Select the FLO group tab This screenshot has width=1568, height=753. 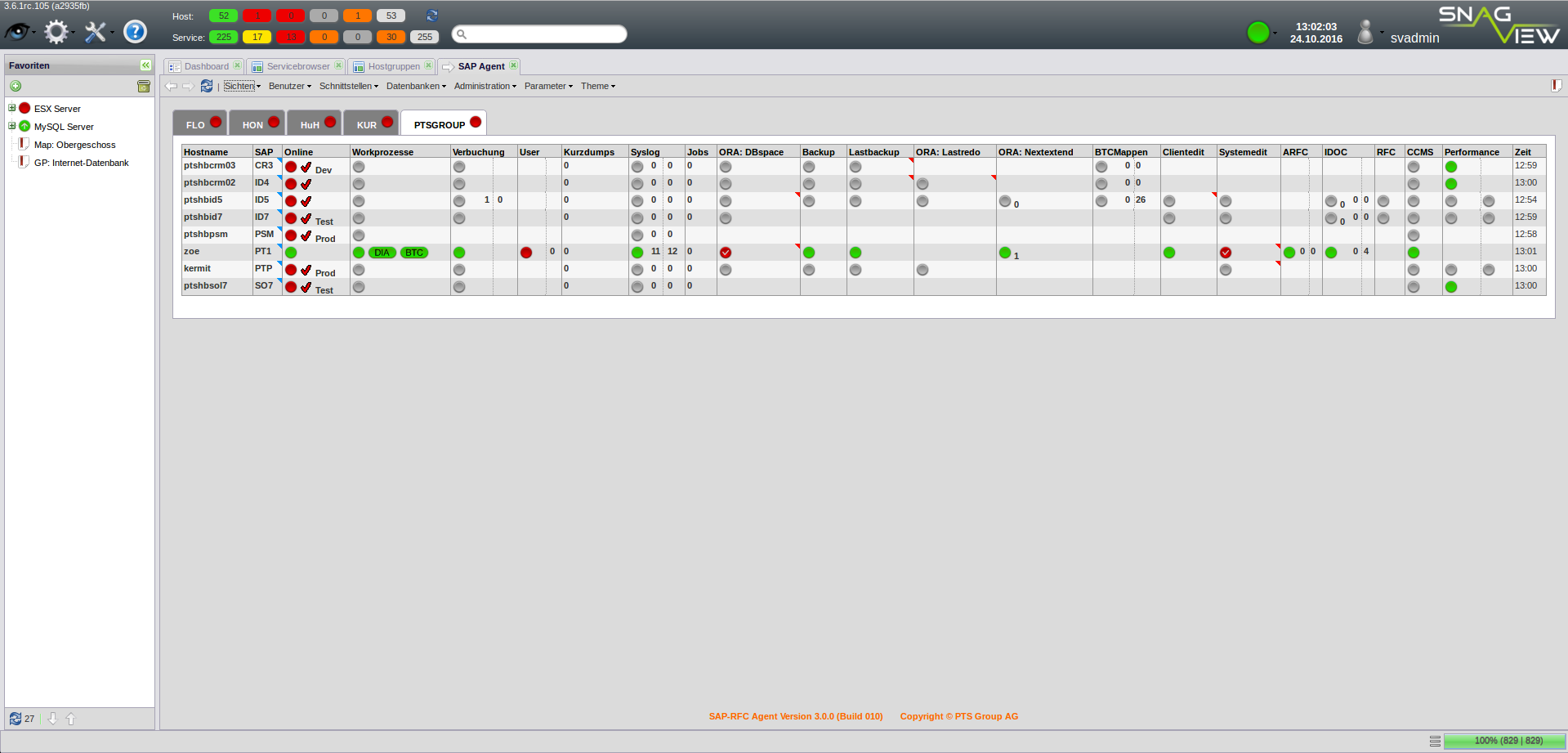(x=199, y=123)
